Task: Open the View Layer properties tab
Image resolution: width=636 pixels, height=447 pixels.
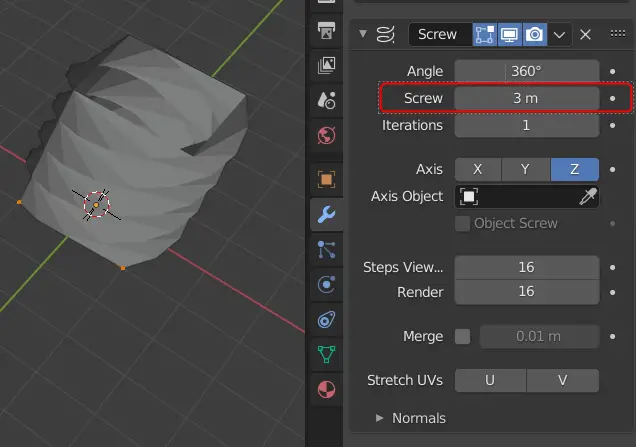Action: (x=327, y=65)
